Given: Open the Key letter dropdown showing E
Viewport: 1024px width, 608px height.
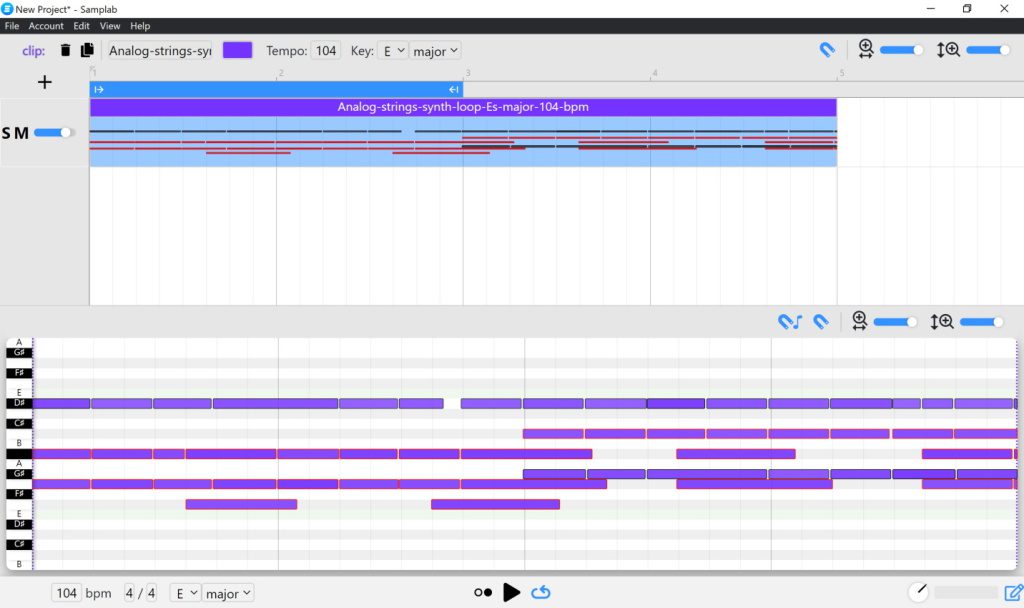Looking at the screenshot, I should (391, 49).
